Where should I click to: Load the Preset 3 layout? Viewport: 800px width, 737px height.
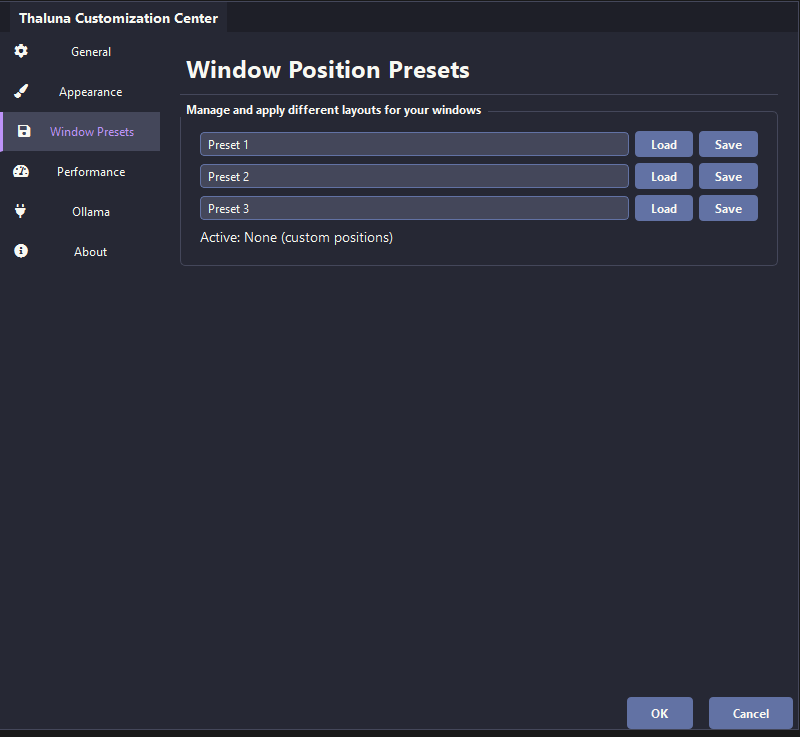point(663,208)
